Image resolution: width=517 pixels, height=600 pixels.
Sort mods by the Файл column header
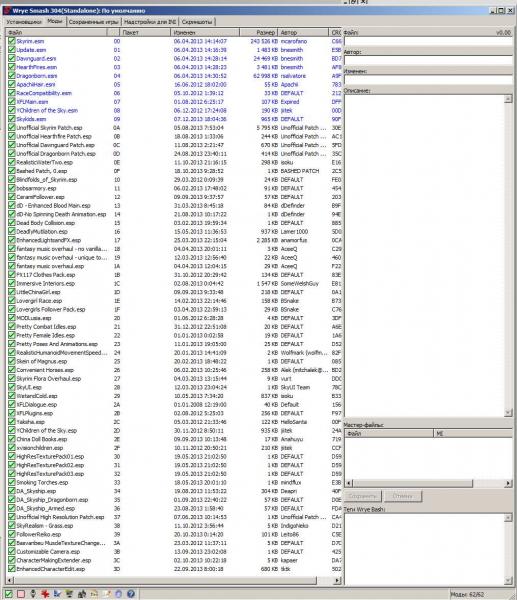pyautogui.click(x=57, y=33)
